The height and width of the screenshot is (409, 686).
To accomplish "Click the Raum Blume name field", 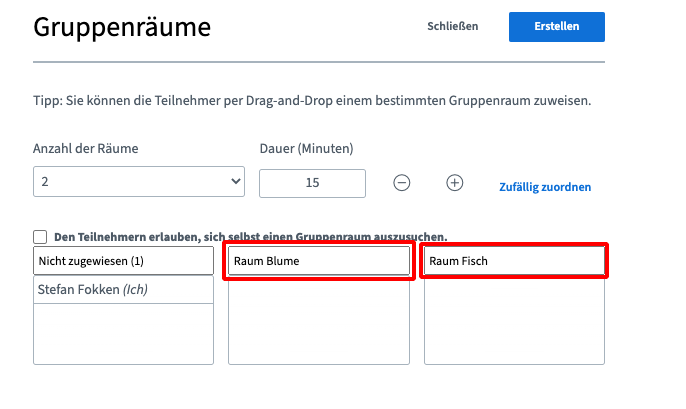I will click(318, 261).
